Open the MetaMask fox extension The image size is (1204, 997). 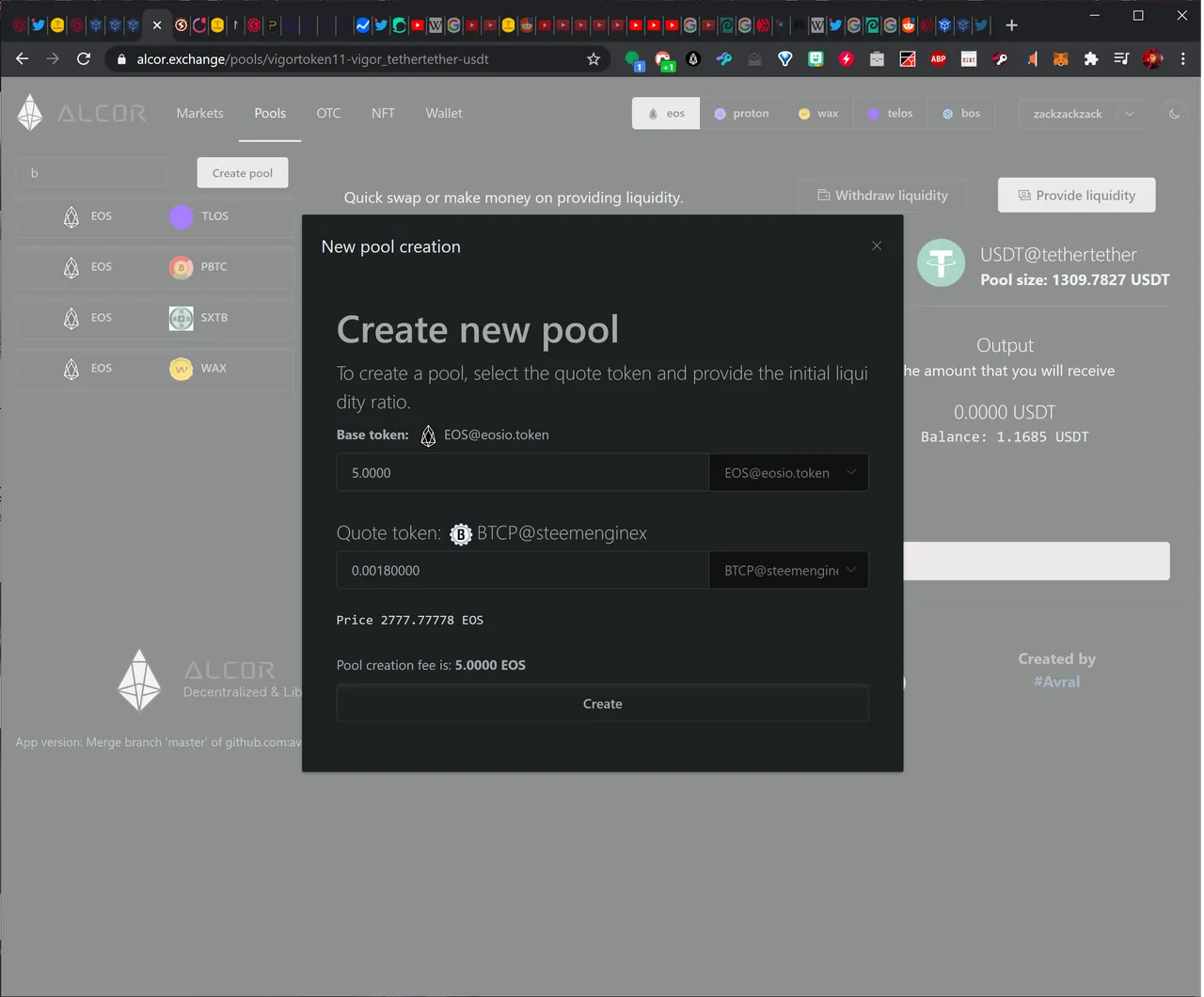tap(1060, 59)
